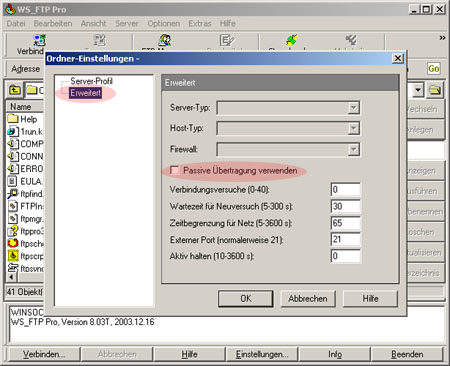Click the second toolbar icon with checklist
This screenshot has width=450, height=366.
click(x=99, y=40)
